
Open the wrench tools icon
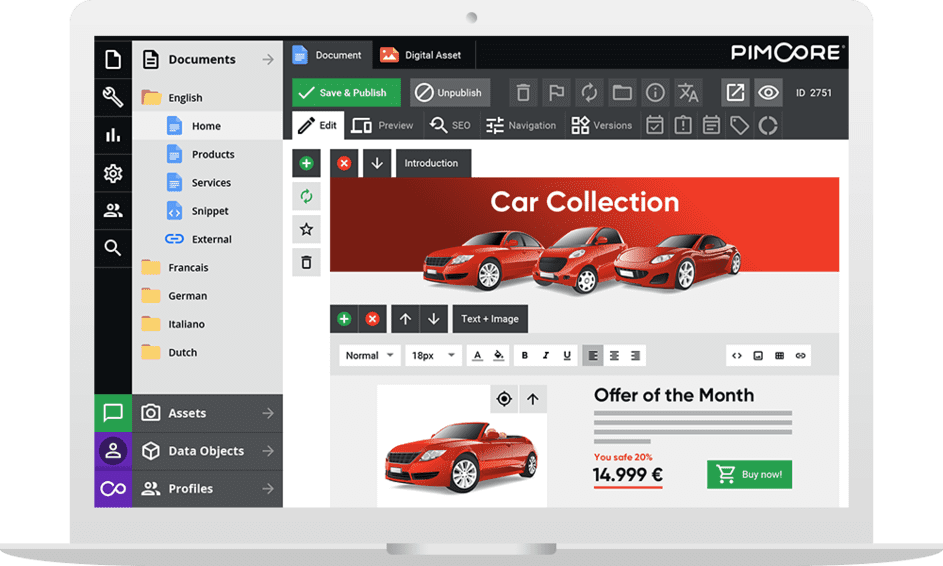(x=113, y=97)
